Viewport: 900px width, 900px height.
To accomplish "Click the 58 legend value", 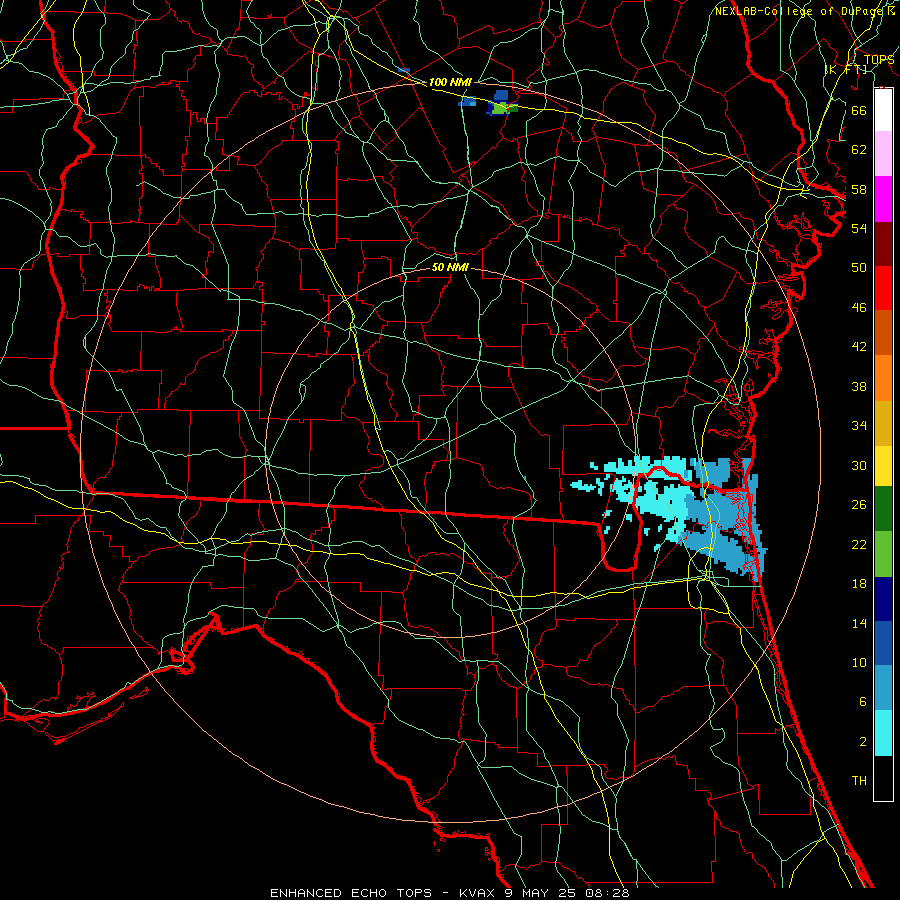I will pos(859,189).
